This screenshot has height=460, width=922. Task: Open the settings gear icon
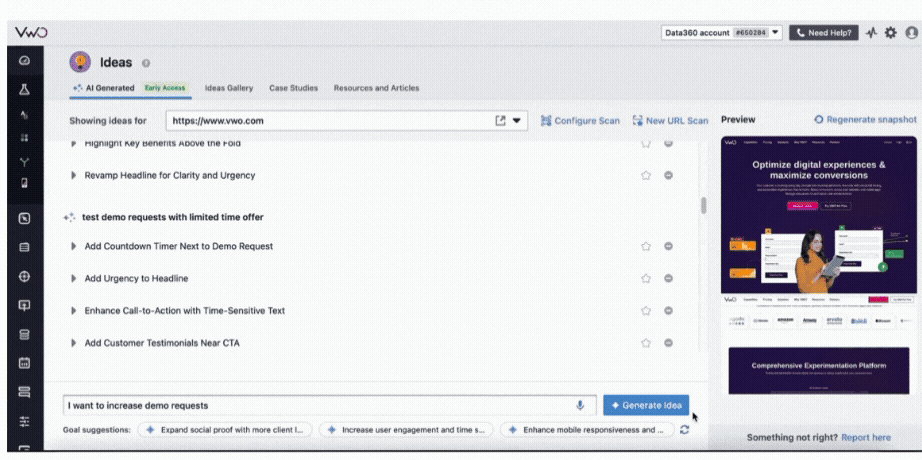click(890, 33)
